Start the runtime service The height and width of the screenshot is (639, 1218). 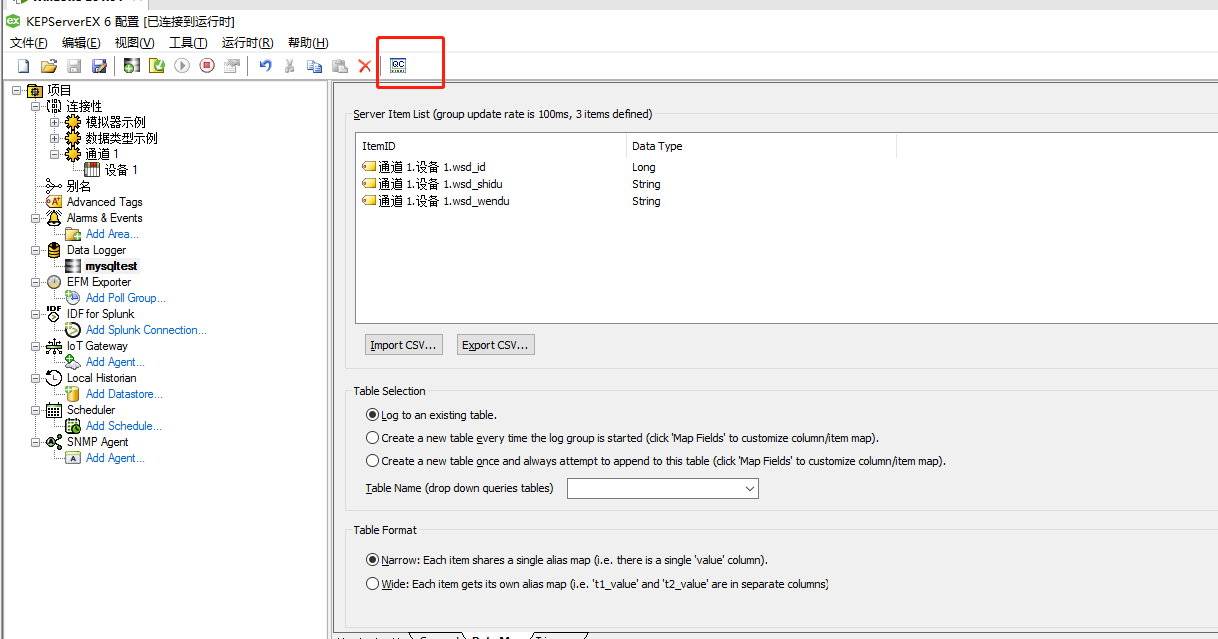tap(182, 65)
